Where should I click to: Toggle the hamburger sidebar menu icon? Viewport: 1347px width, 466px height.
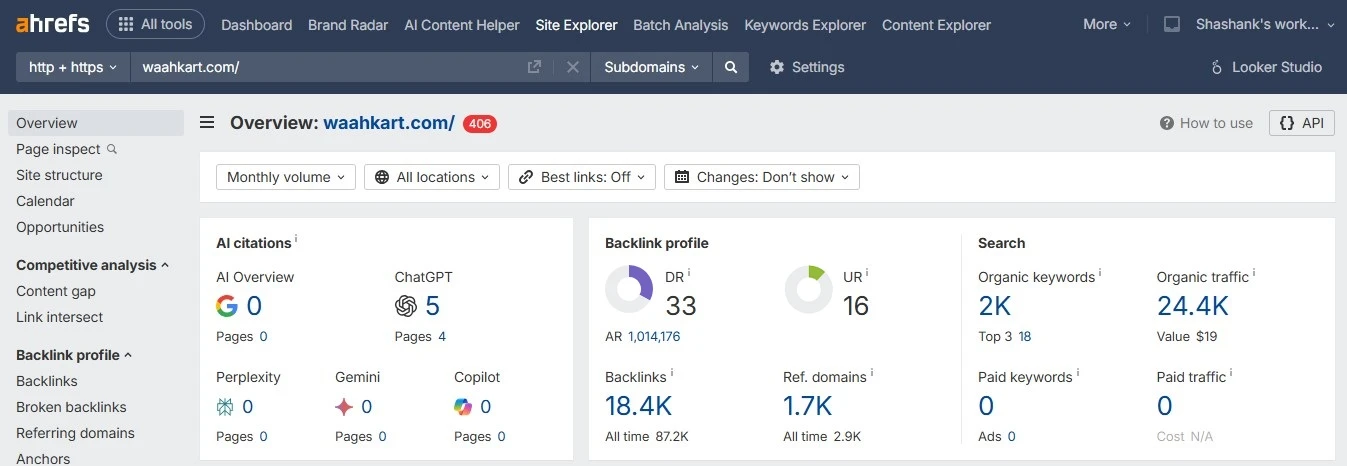pos(207,123)
